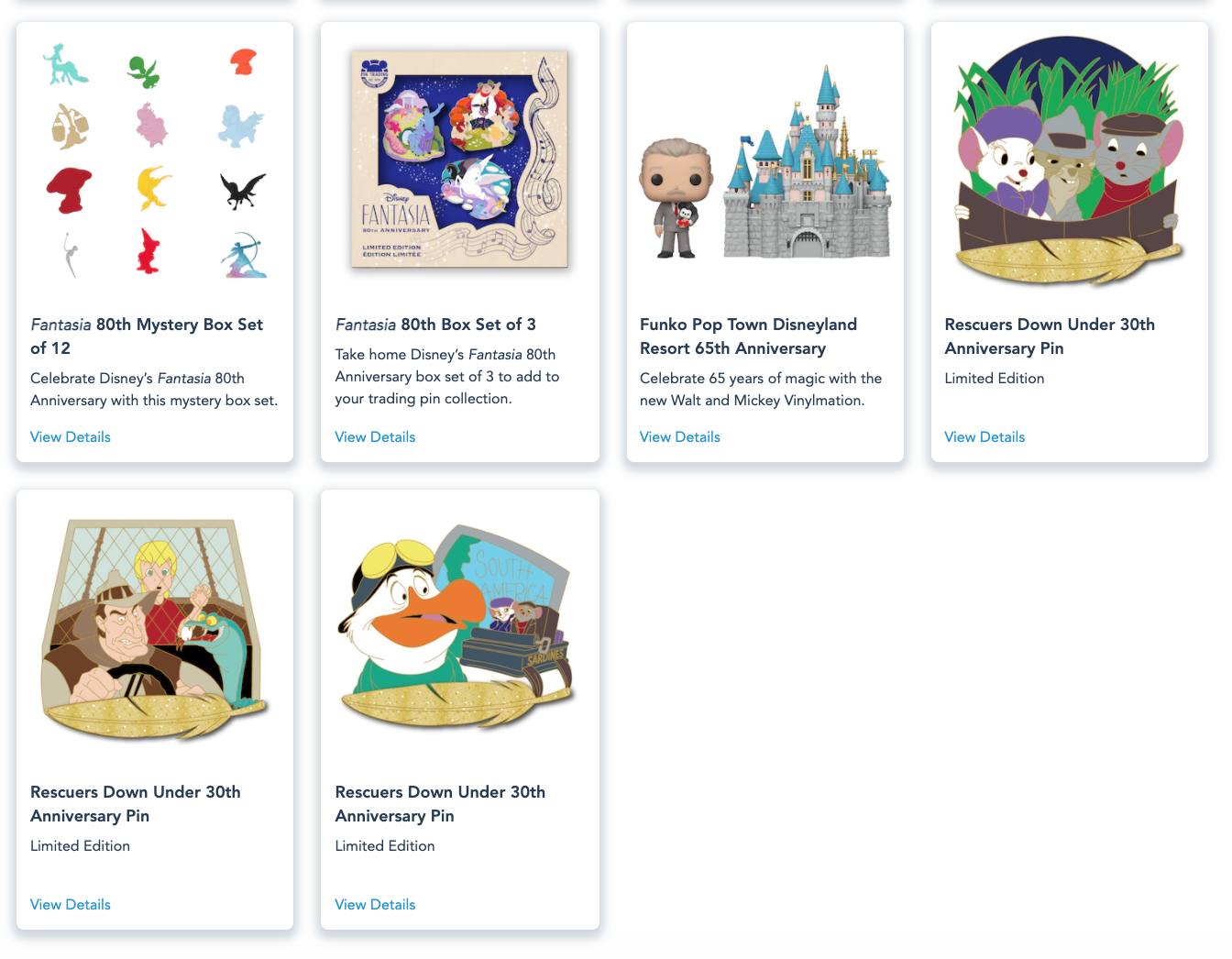
Task: Open the Fantasia 80th Mystery Box silhouettes image
Action: pyautogui.click(x=155, y=160)
